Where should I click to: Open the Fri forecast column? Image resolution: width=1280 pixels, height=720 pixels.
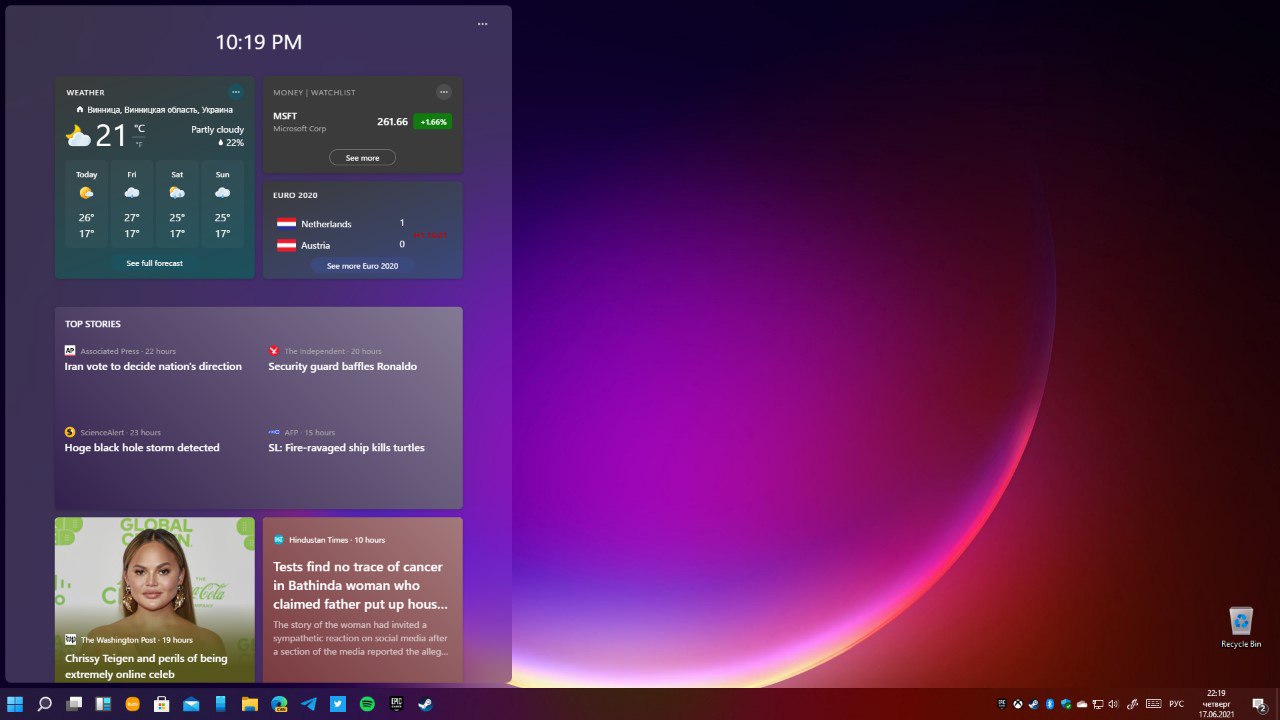[132, 204]
